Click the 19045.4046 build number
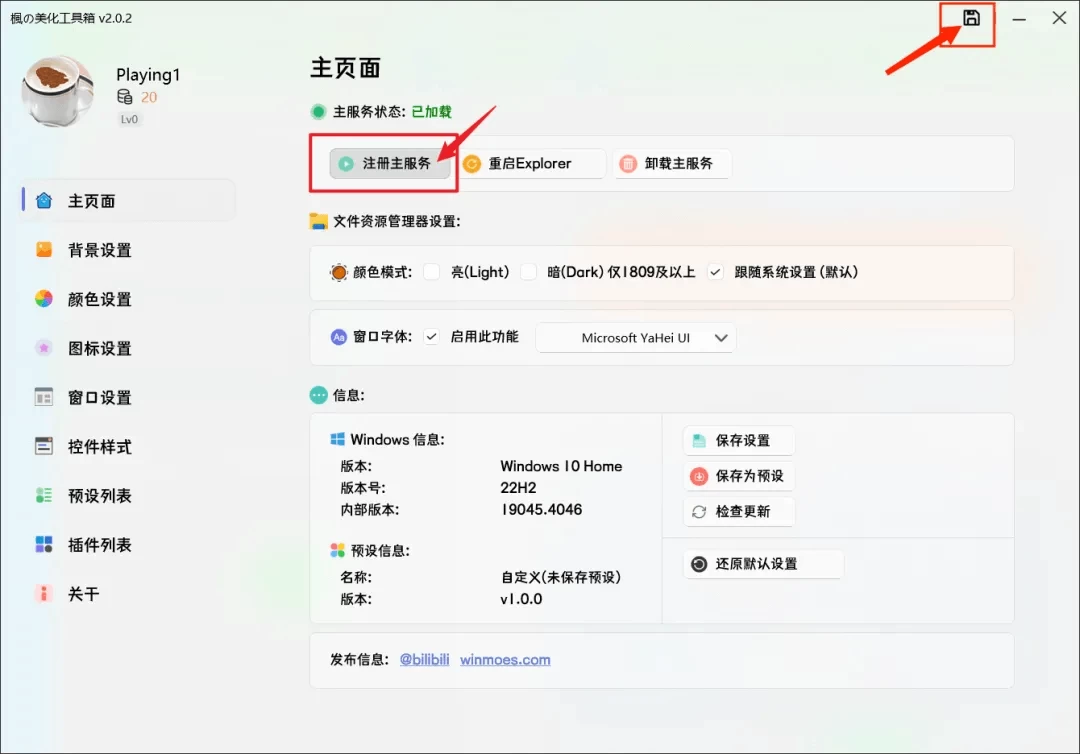Viewport: 1080px width, 754px height. (x=541, y=510)
